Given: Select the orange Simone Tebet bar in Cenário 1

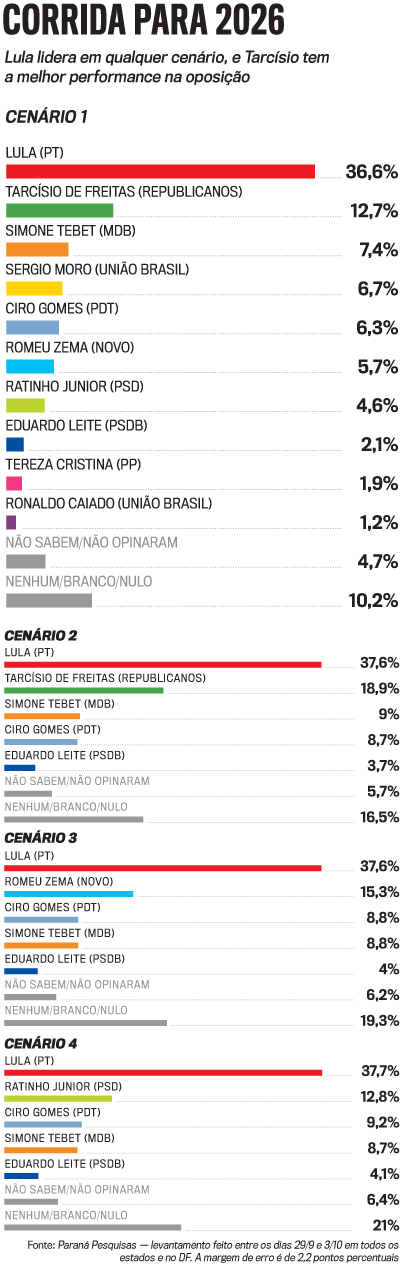Looking at the screenshot, I should click(37, 249).
